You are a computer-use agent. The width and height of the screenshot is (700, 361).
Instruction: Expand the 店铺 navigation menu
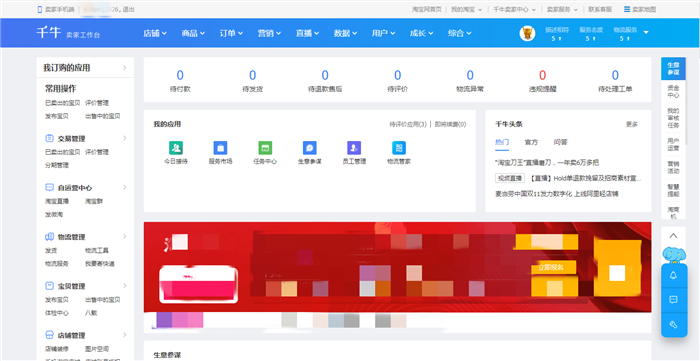point(155,33)
